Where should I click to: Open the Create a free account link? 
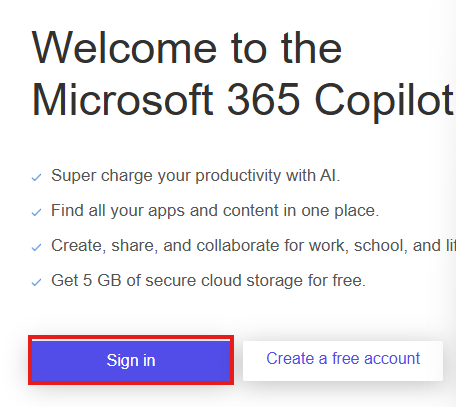tap(343, 360)
